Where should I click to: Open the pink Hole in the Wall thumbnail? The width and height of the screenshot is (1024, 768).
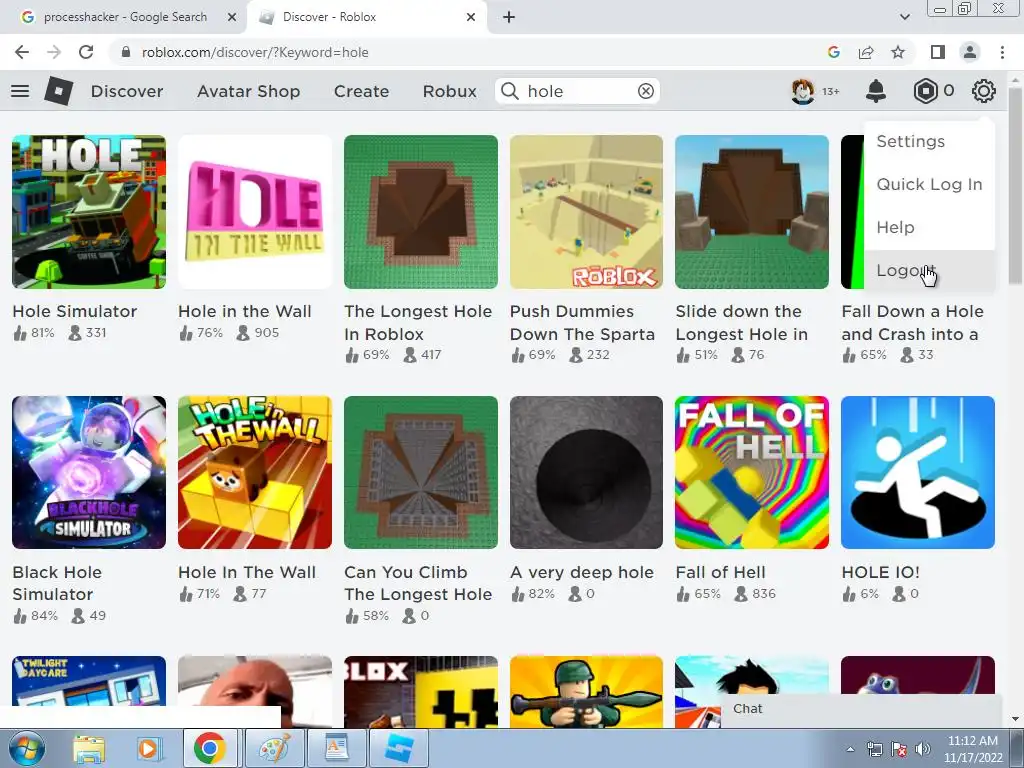pos(255,212)
